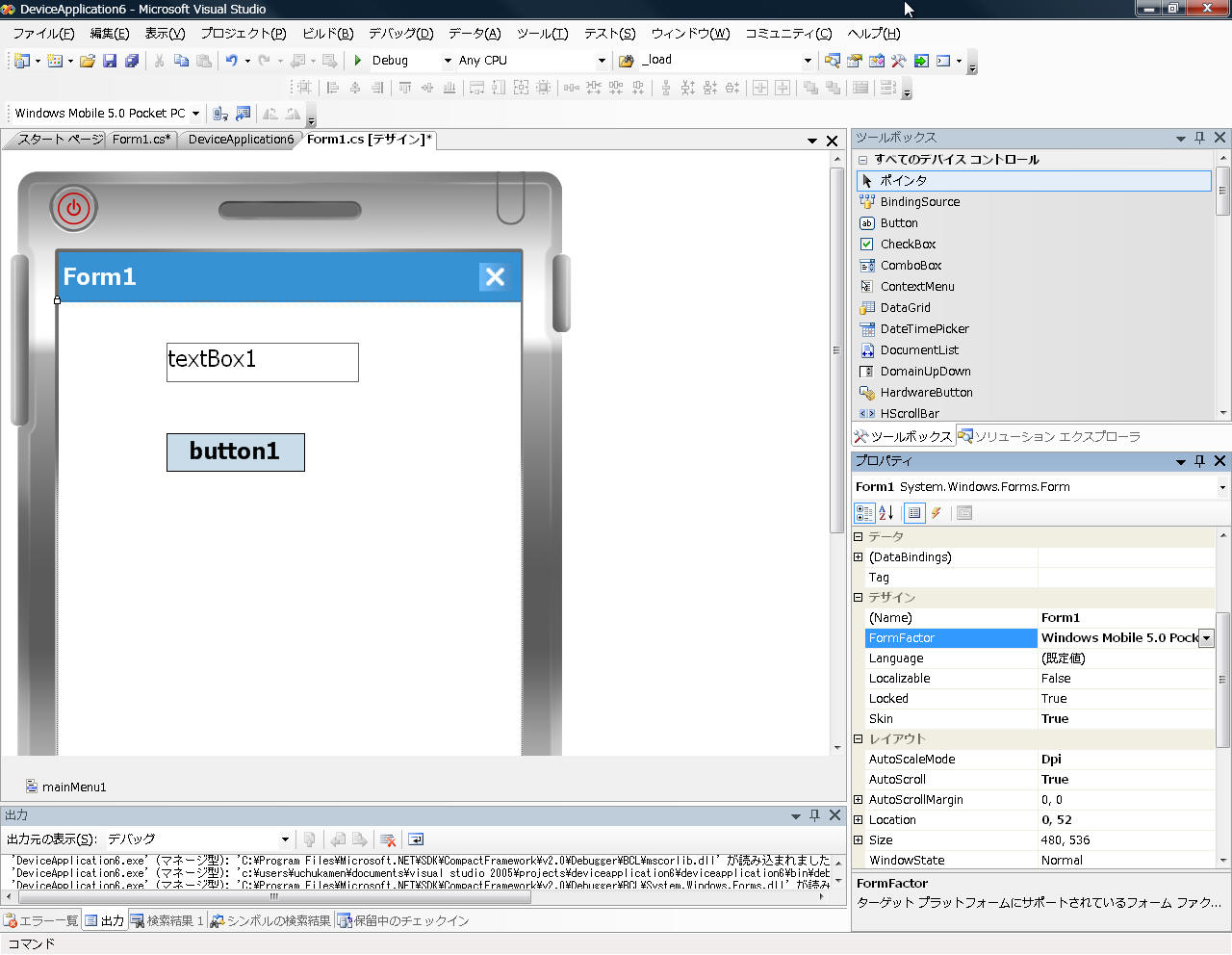Viewport: 1232px width, 955px height.
Task: Click the Undo arrow icon
Action: pos(231,61)
